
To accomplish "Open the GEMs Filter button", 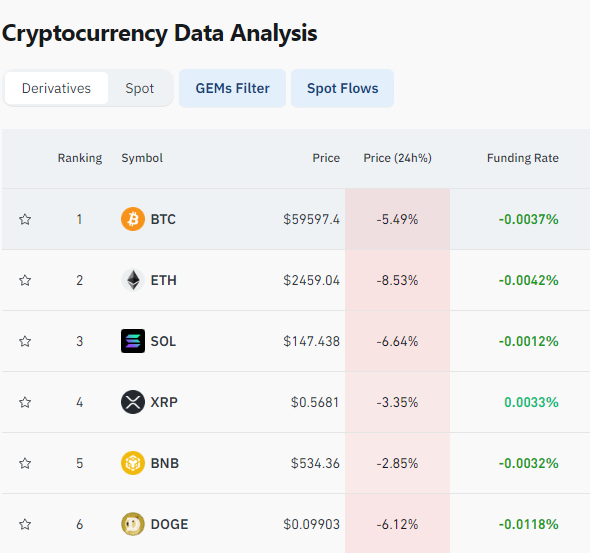I will click(233, 88).
